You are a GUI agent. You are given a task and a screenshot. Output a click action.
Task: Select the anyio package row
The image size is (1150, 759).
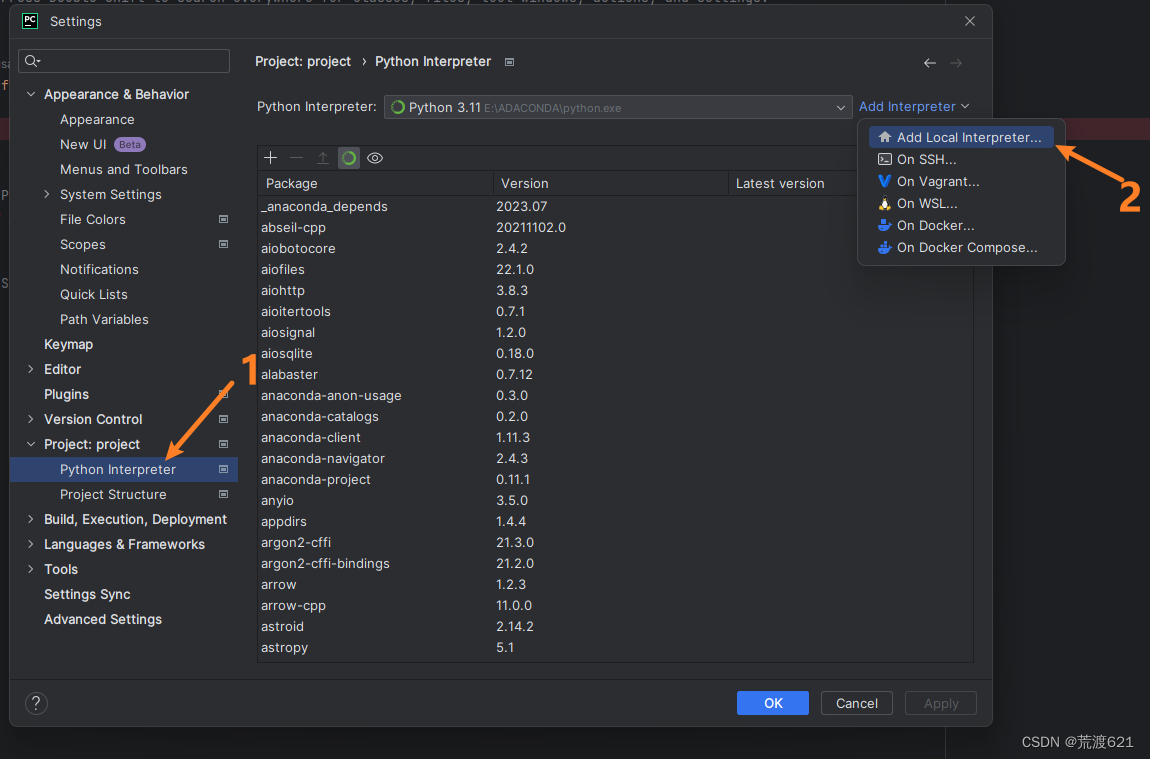(615, 500)
